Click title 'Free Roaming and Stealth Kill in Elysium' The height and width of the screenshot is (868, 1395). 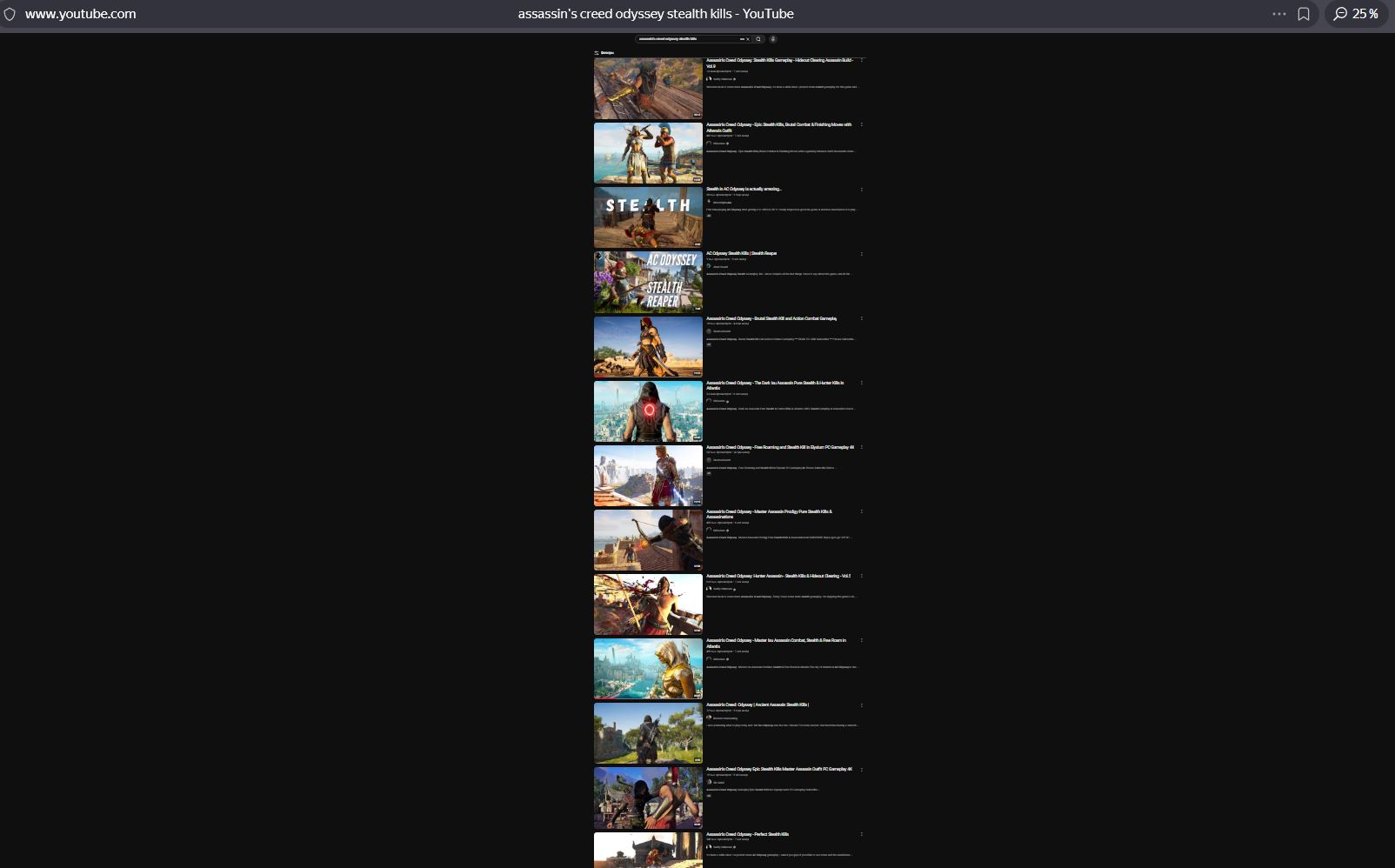click(x=780, y=447)
